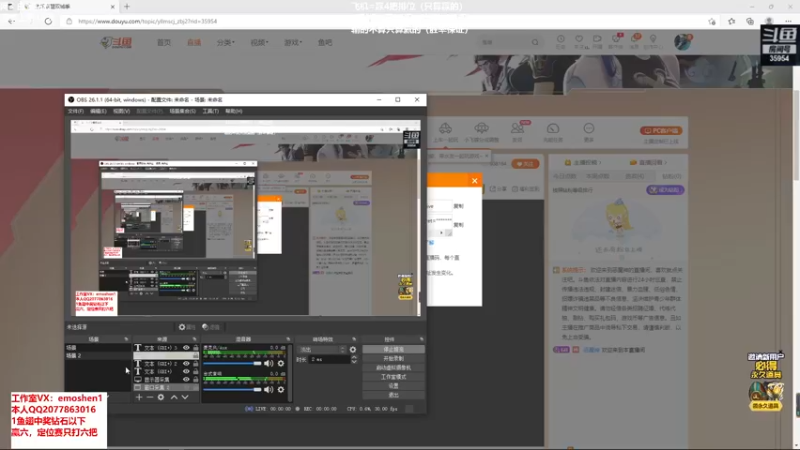
Task: Click the stop streaming button in OBS controls
Action: 393,349
